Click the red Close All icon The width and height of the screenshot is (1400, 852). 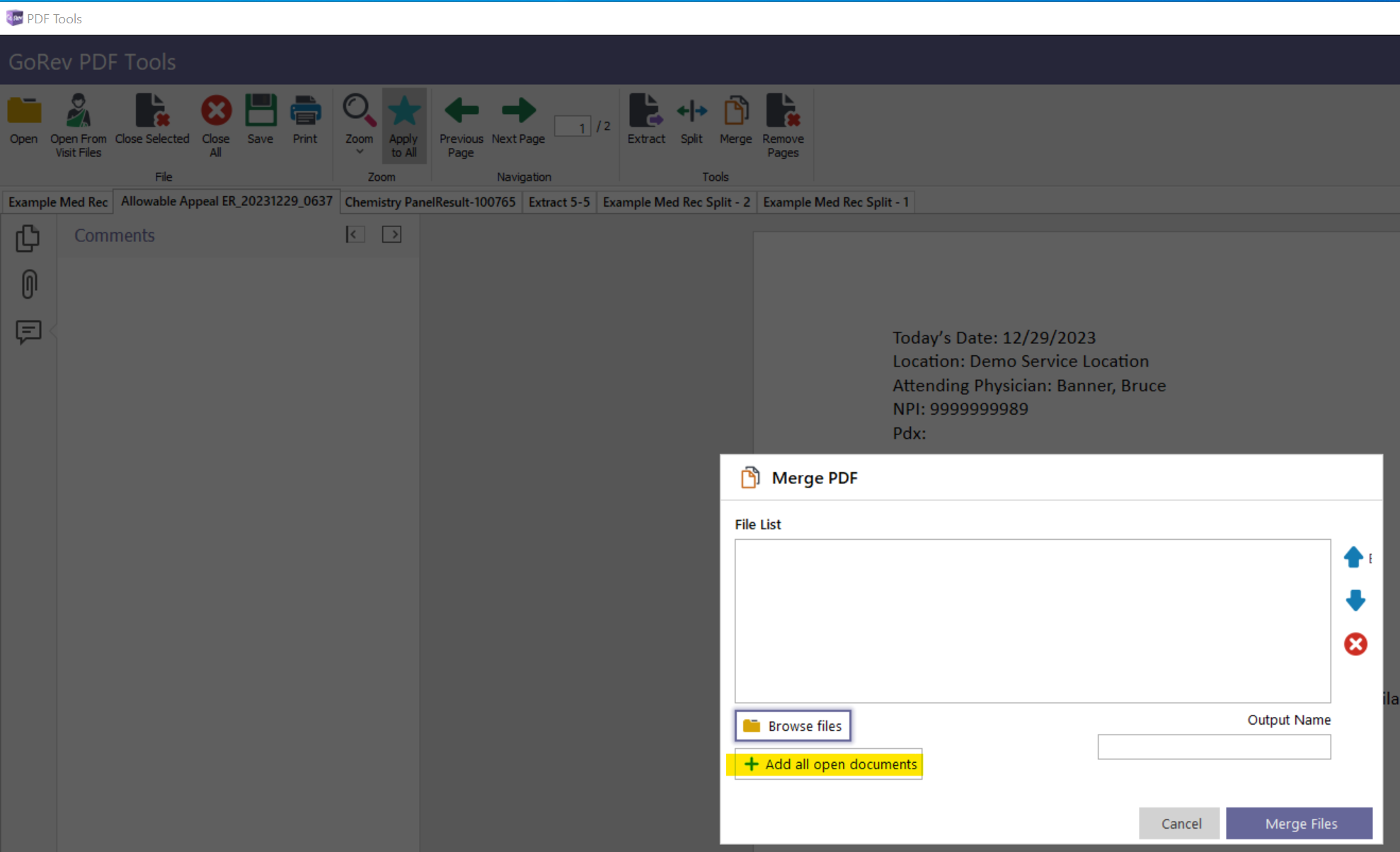tap(216, 111)
